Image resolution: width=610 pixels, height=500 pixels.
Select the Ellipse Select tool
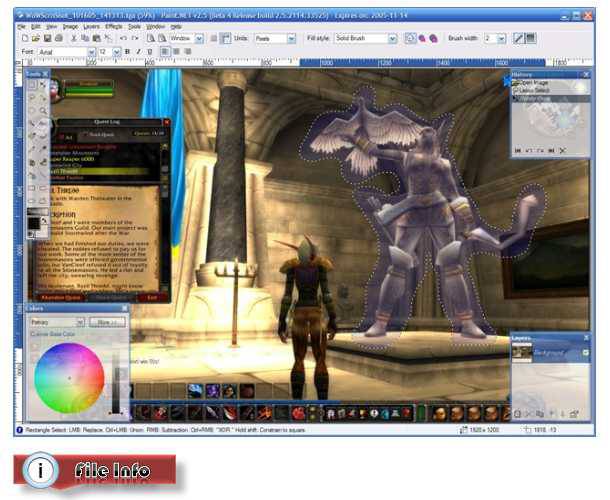pos(33,111)
